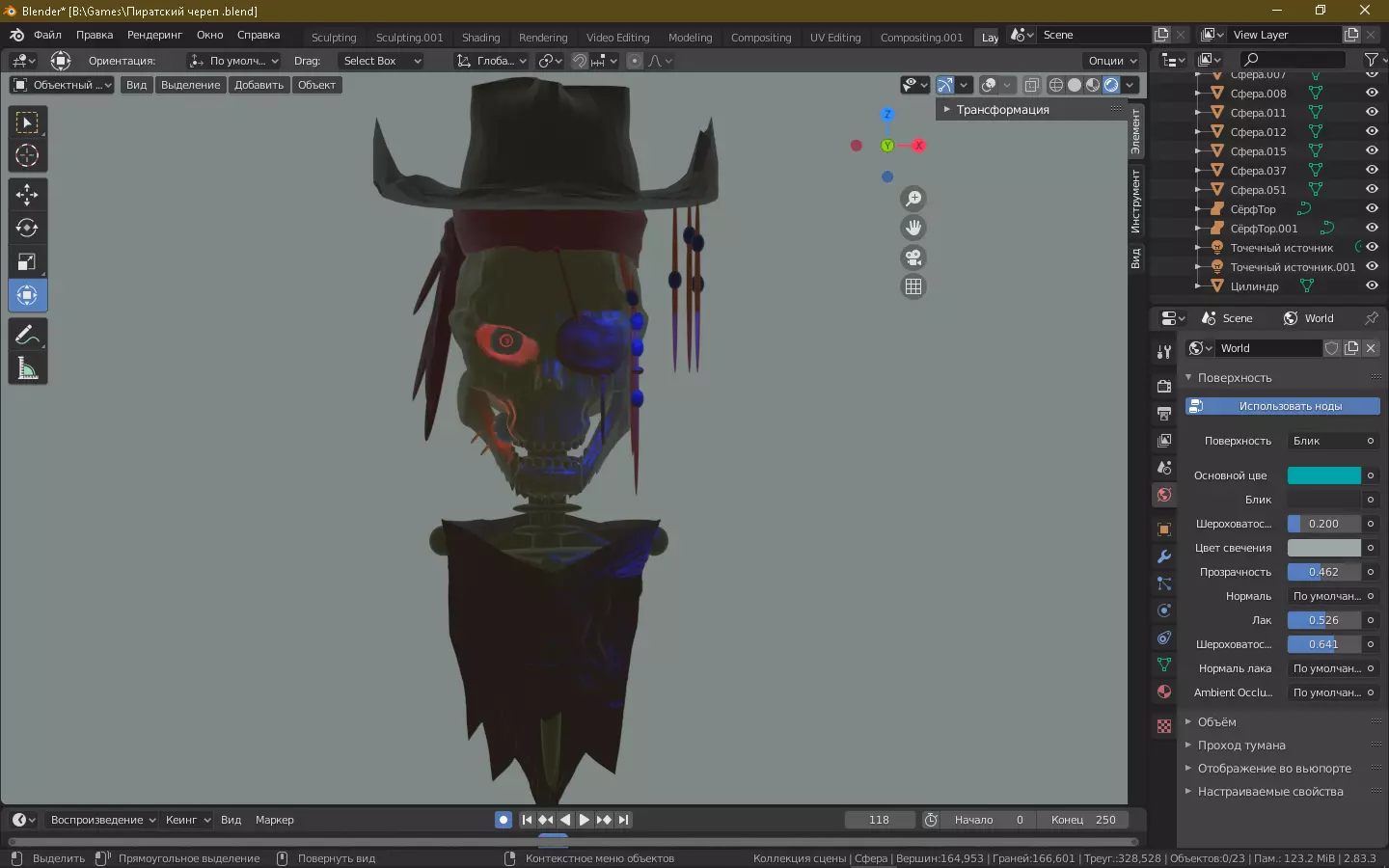Open the Справка menu
This screenshot has height=868, width=1389.
pyautogui.click(x=259, y=35)
